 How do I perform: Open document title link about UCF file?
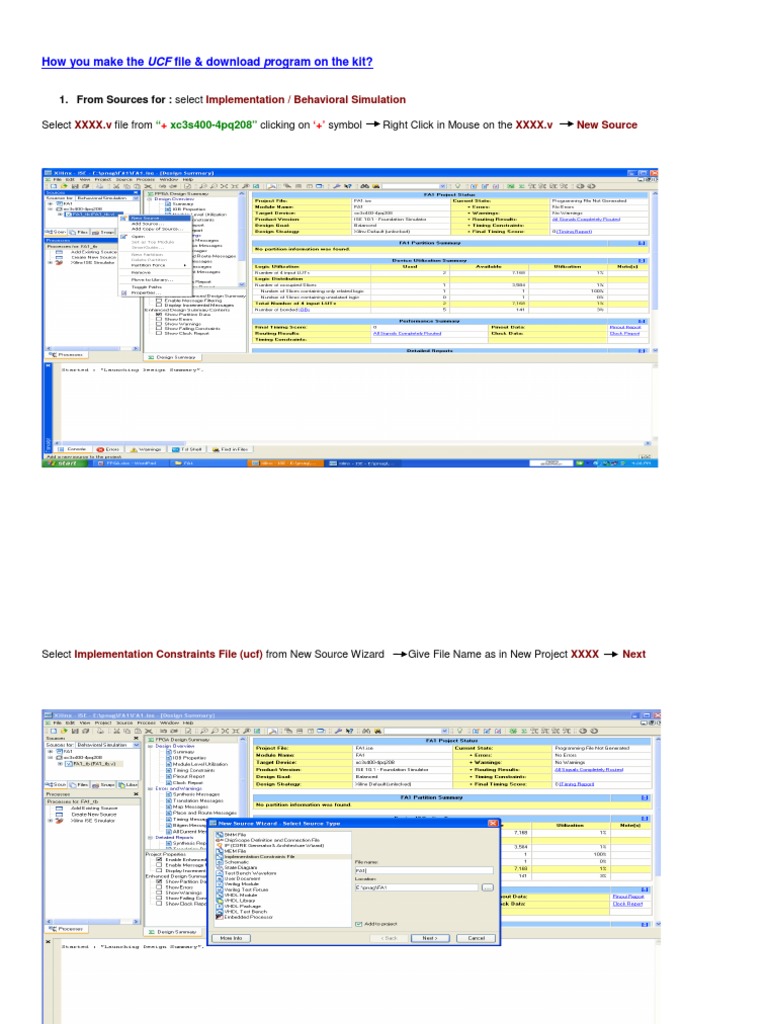(207, 61)
